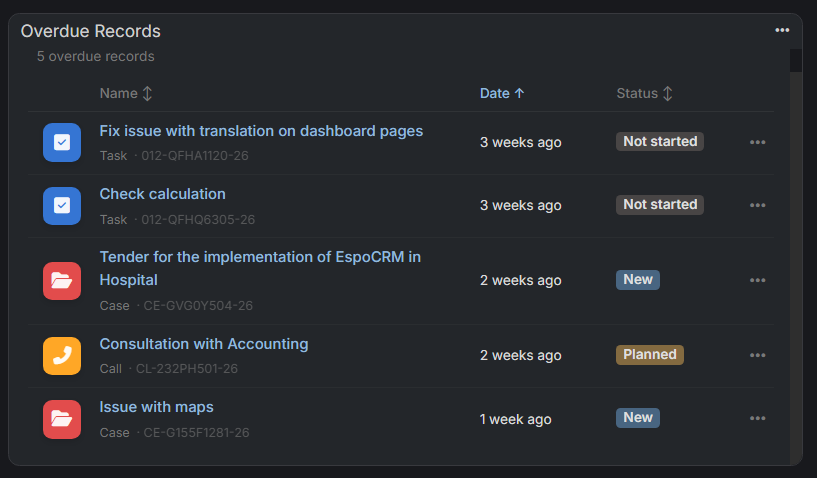Open the Consultation with Accounting call record
Viewport: 817px width, 478px height.
(x=204, y=344)
